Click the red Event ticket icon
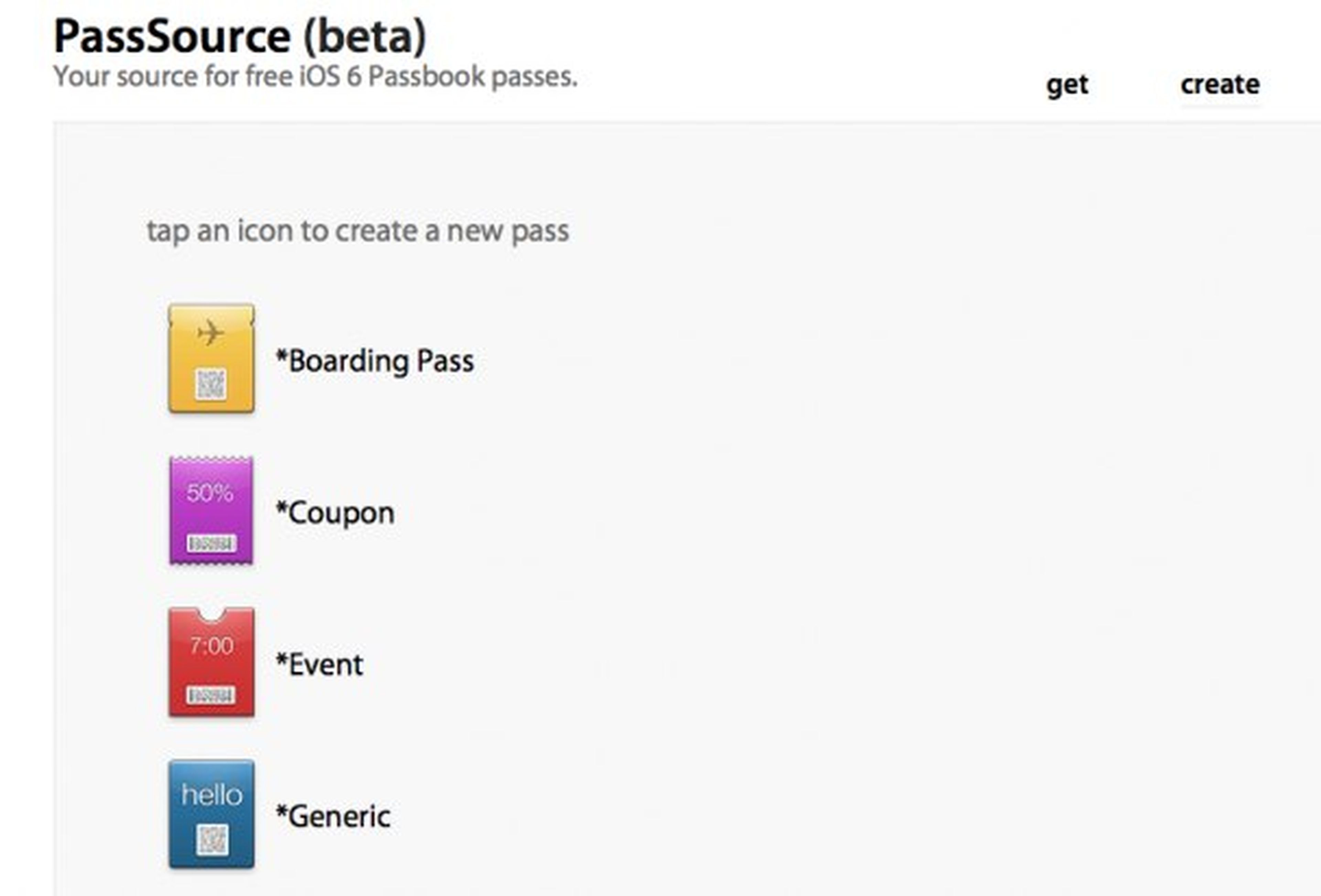Viewport: 1321px width, 896px height. [211, 663]
